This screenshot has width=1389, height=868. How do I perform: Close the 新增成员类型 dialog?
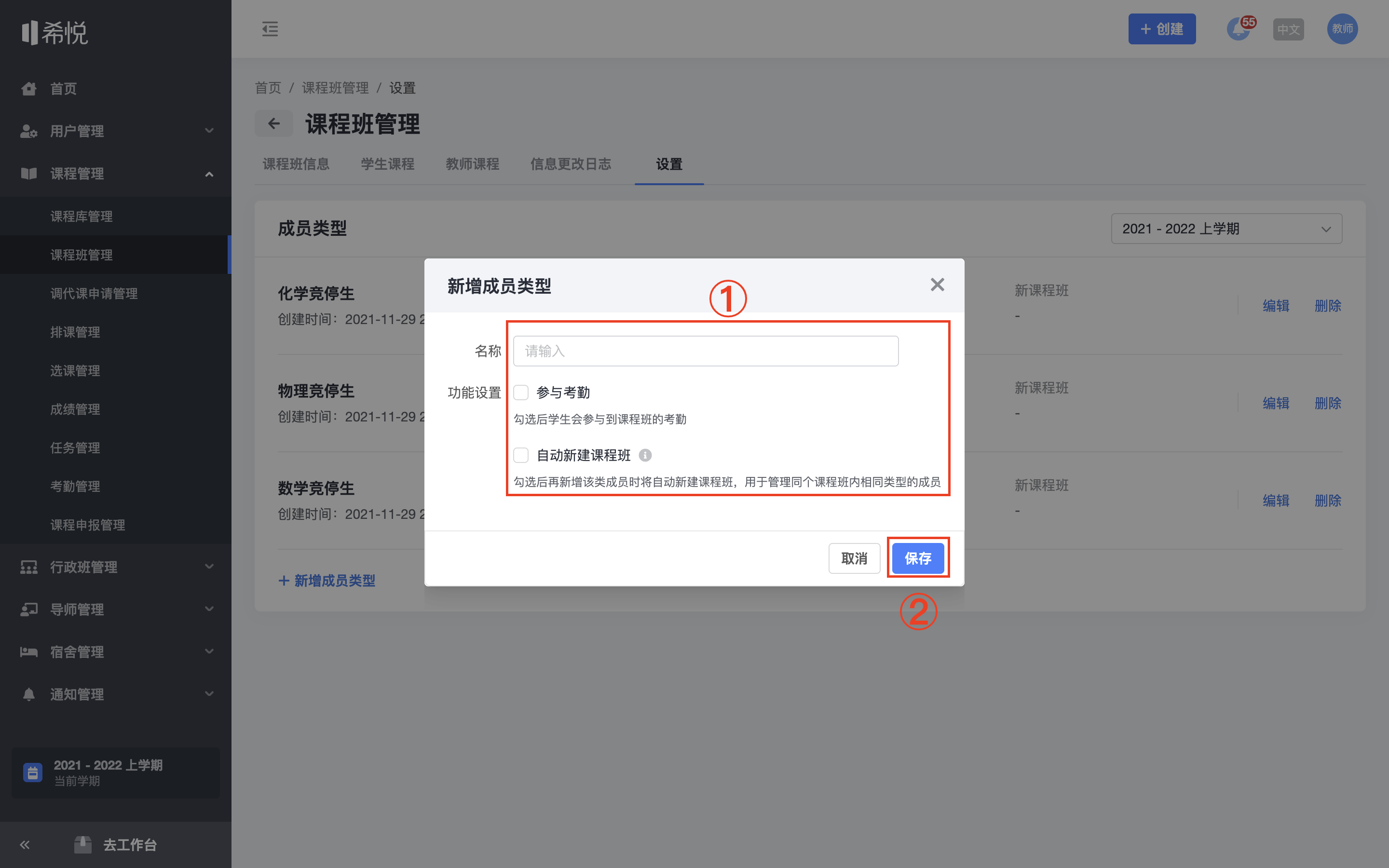coord(937,285)
